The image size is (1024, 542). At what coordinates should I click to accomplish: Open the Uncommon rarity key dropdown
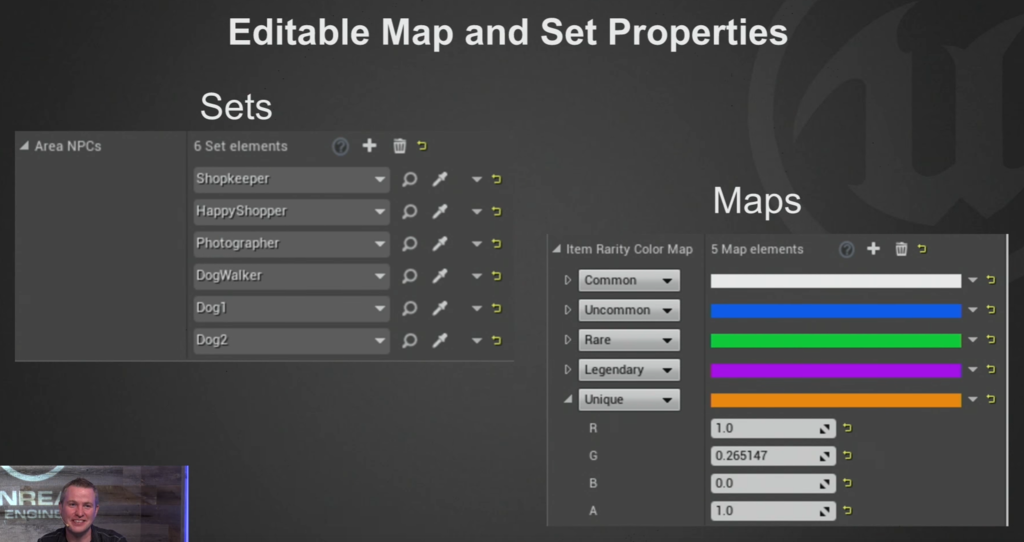tap(629, 310)
